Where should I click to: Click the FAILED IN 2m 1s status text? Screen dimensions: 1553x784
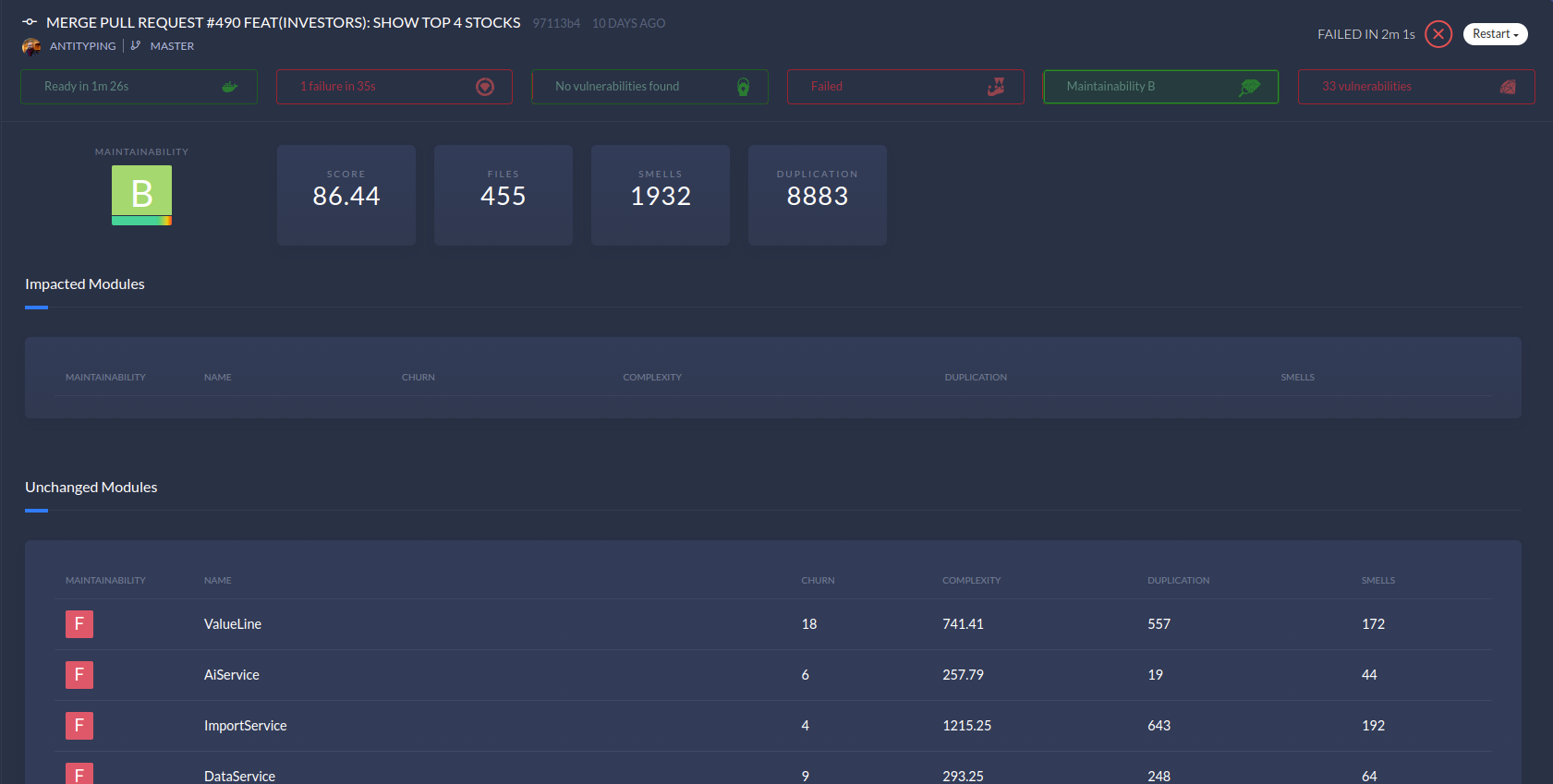pos(1366,34)
